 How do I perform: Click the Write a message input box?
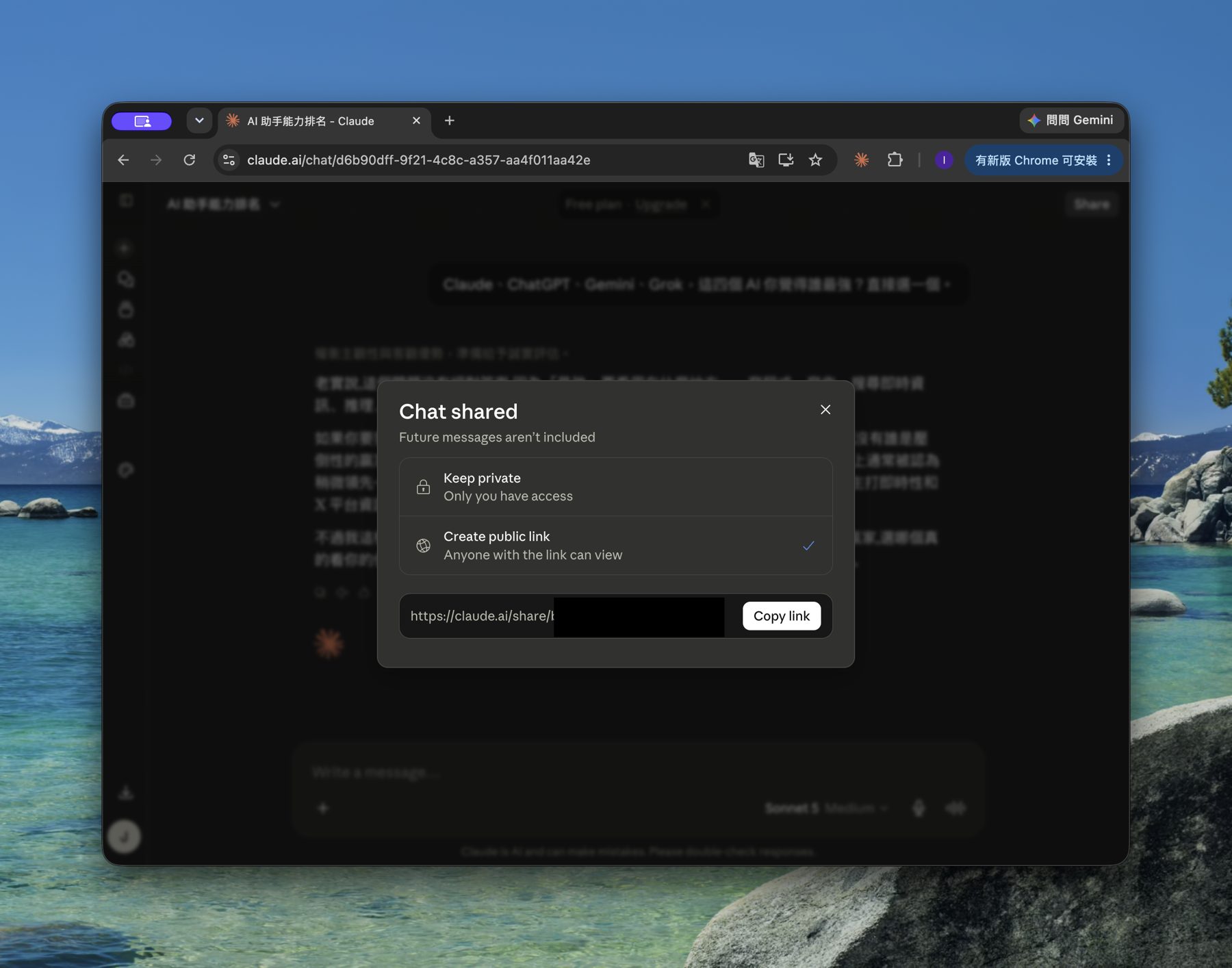[x=638, y=773]
